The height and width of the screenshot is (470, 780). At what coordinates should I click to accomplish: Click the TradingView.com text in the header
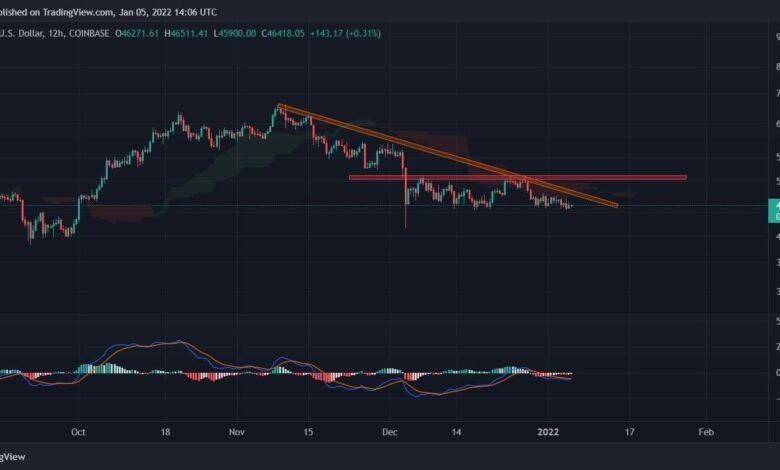(77, 12)
